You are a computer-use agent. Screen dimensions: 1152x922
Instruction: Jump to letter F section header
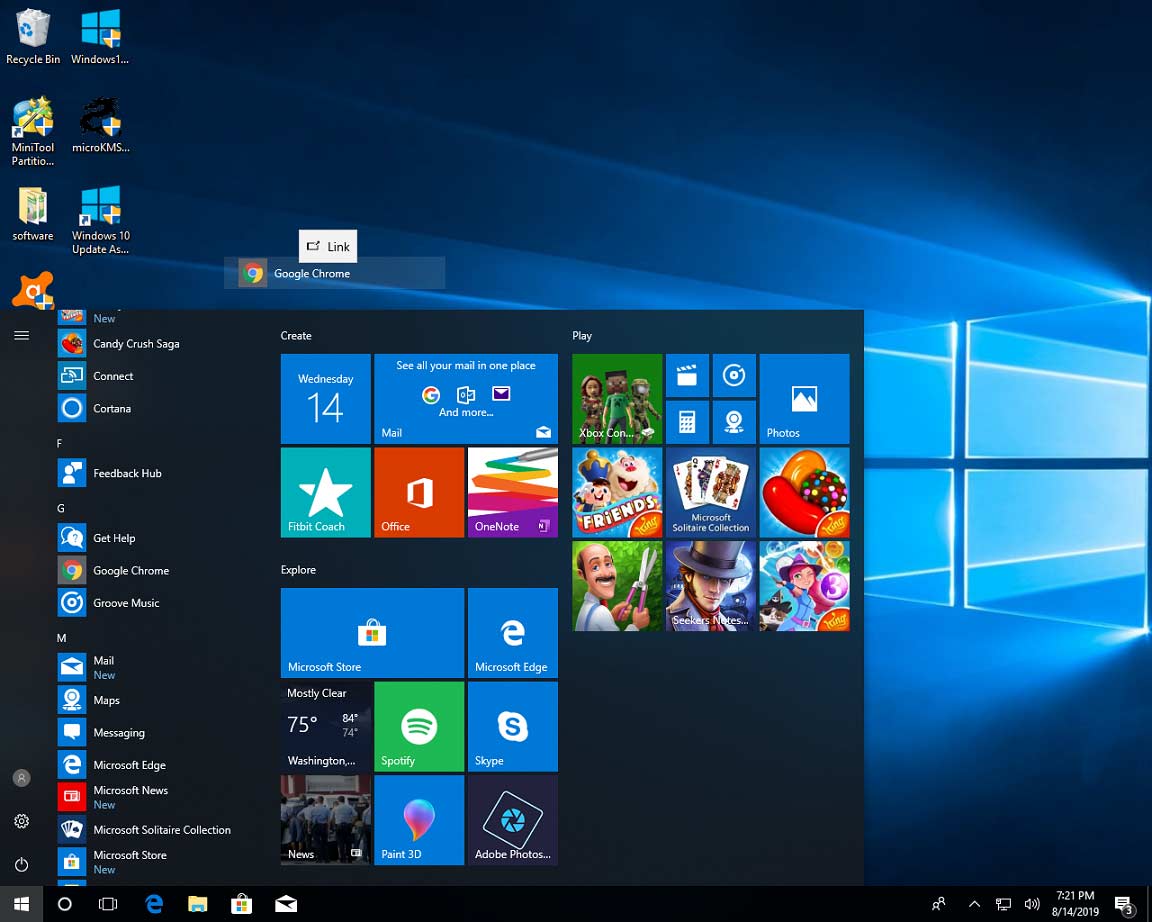coord(60,443)
